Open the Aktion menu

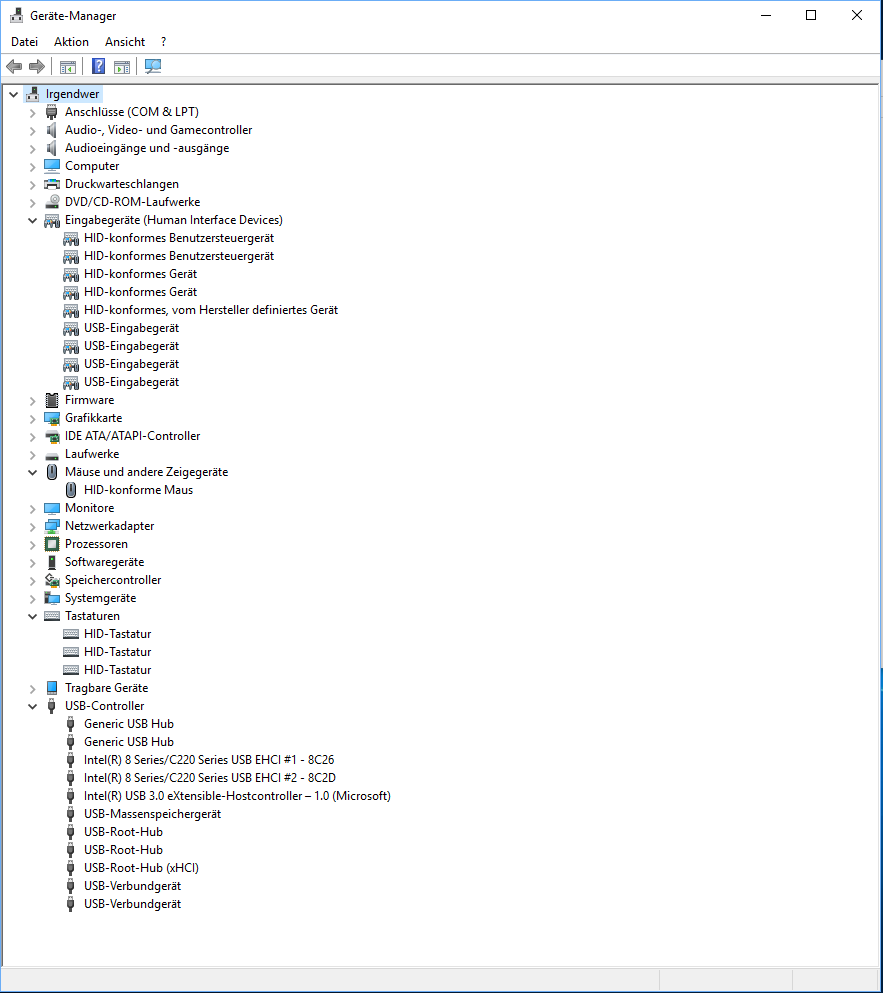[71, 42]
